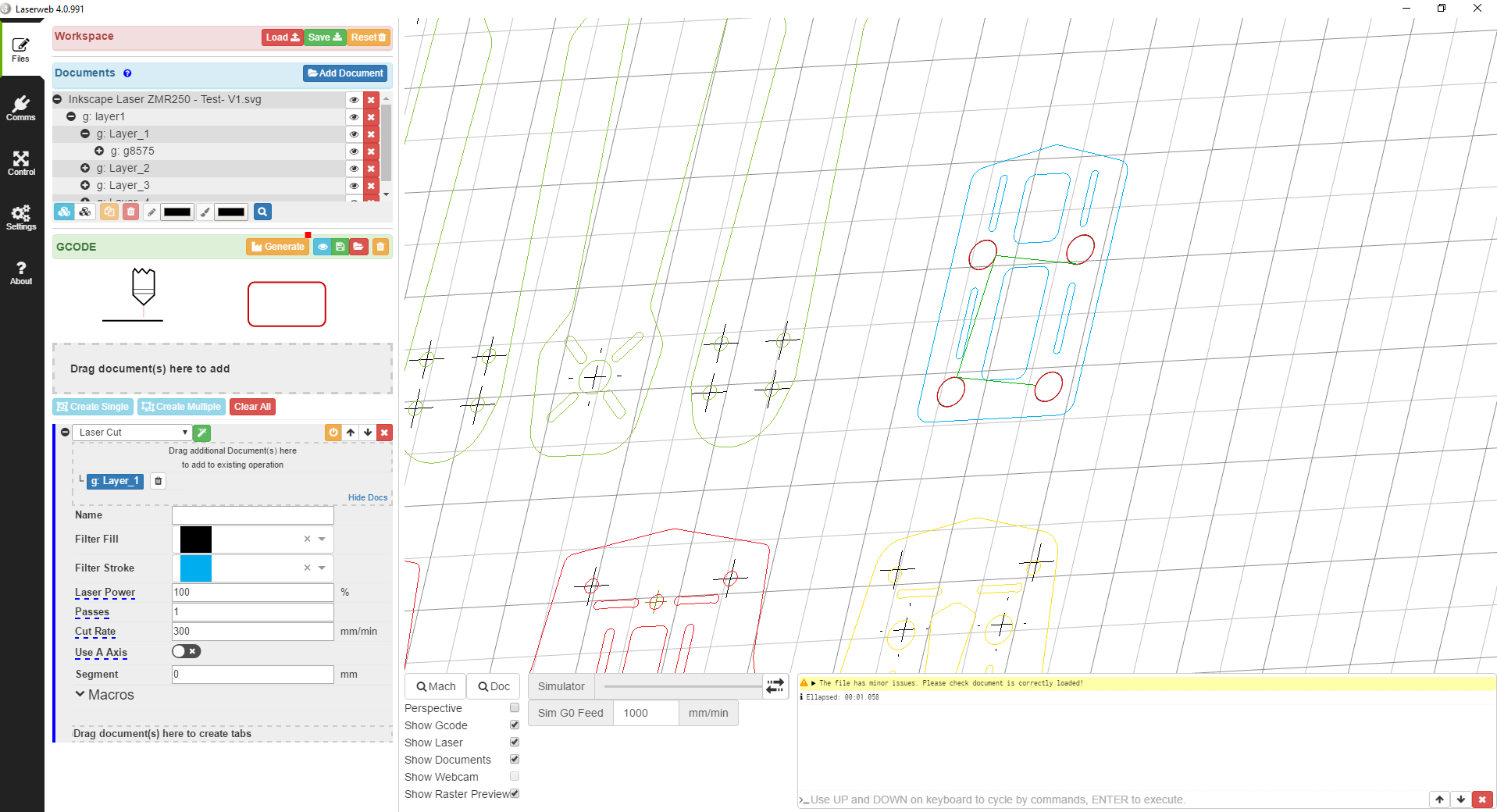
Task: Click into the operation Name field
Action: tap(253, 515)
